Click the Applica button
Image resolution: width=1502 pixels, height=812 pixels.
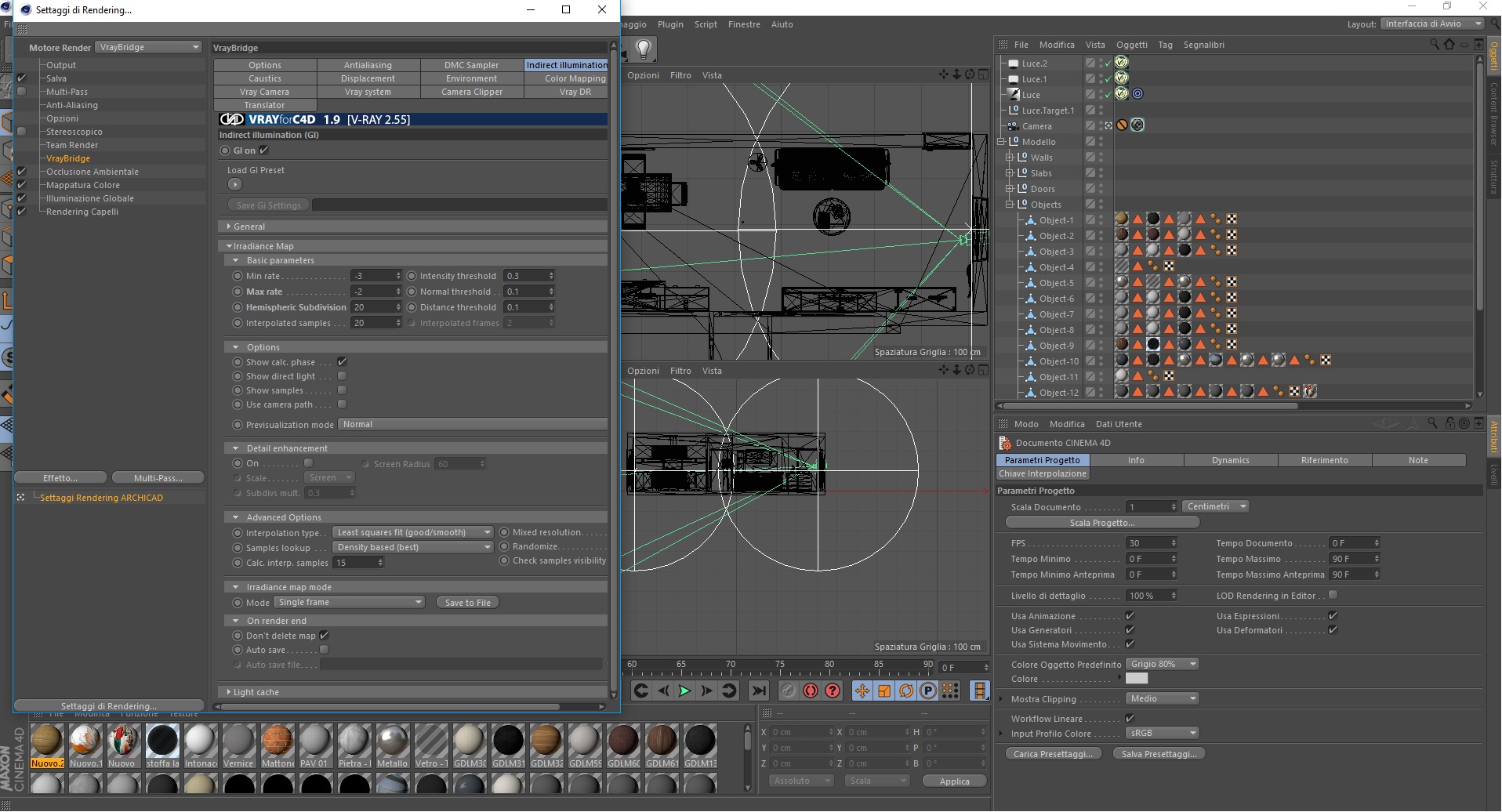[x=954, y=781]
